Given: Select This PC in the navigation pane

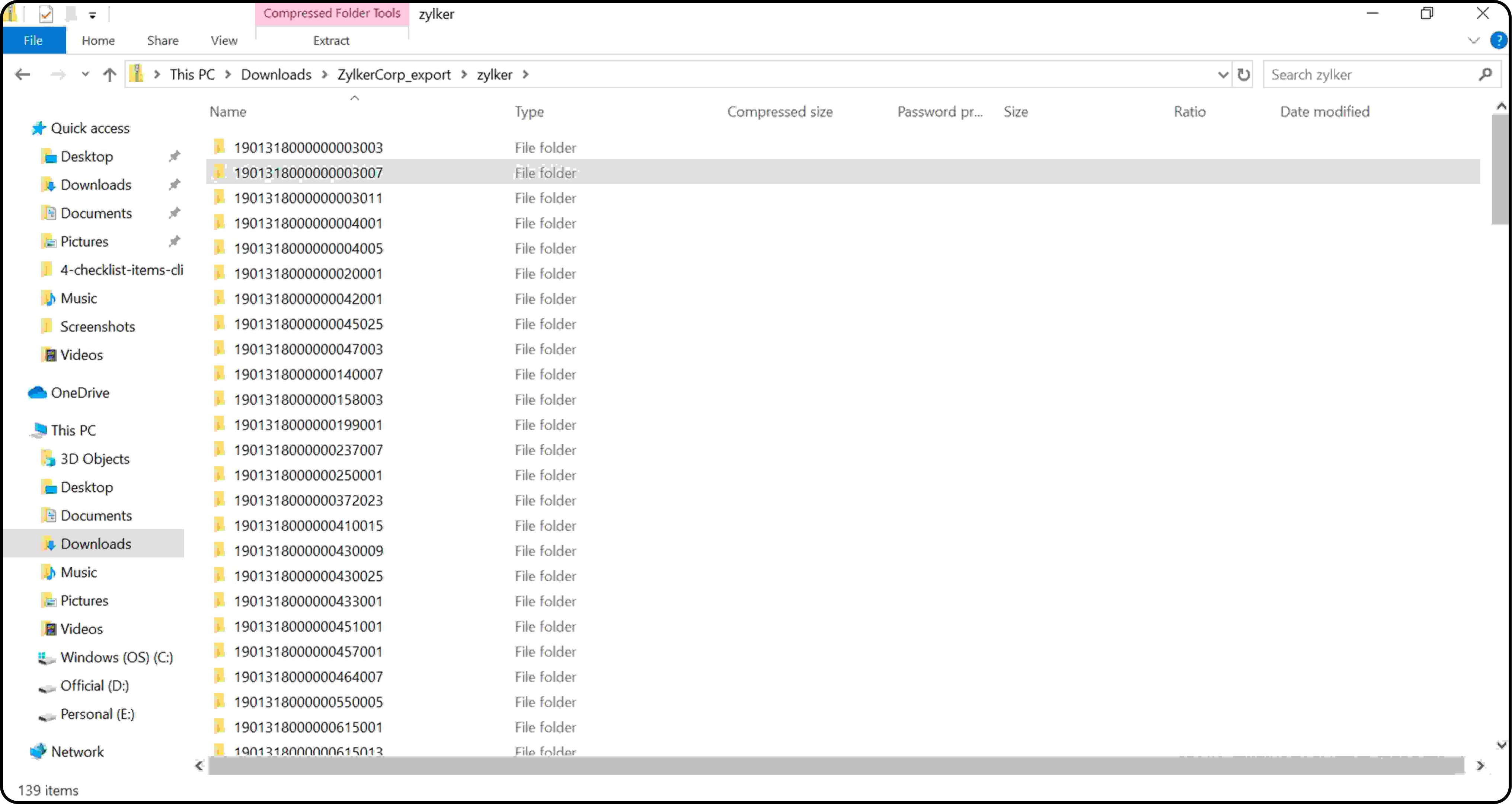Looking at the screenshot, I should point(73,431).
